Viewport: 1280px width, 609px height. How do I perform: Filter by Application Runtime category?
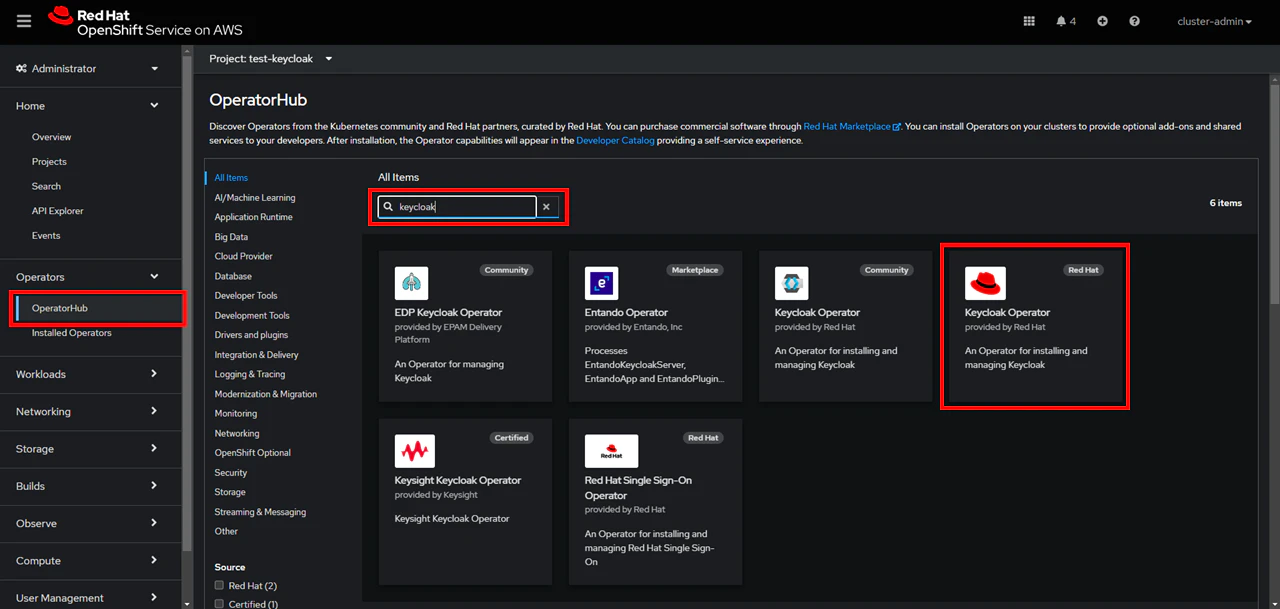253,217
